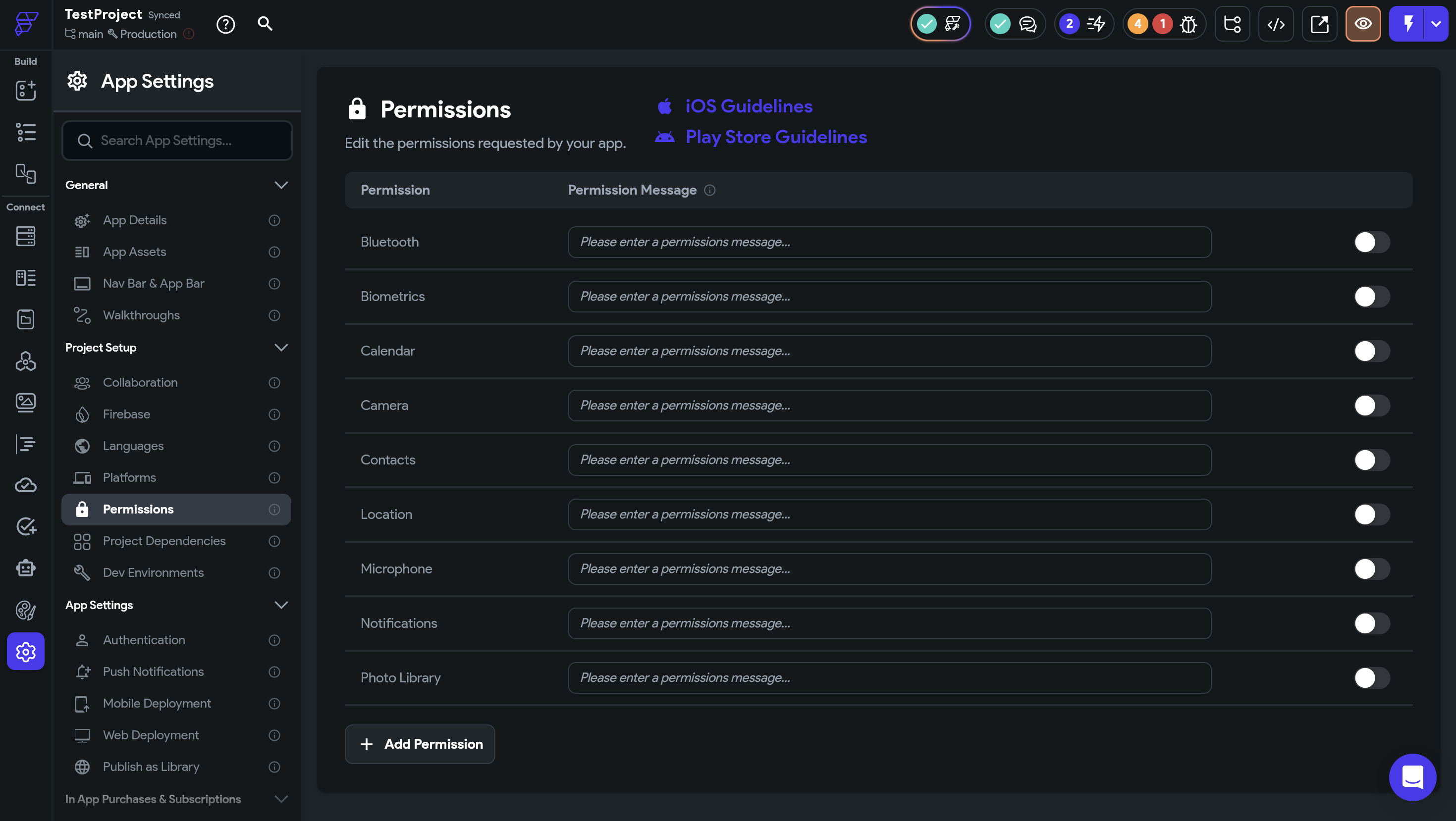Open the project search magnifier icon
Screen dimensions: 1456x821
click(x=265, y=24)
